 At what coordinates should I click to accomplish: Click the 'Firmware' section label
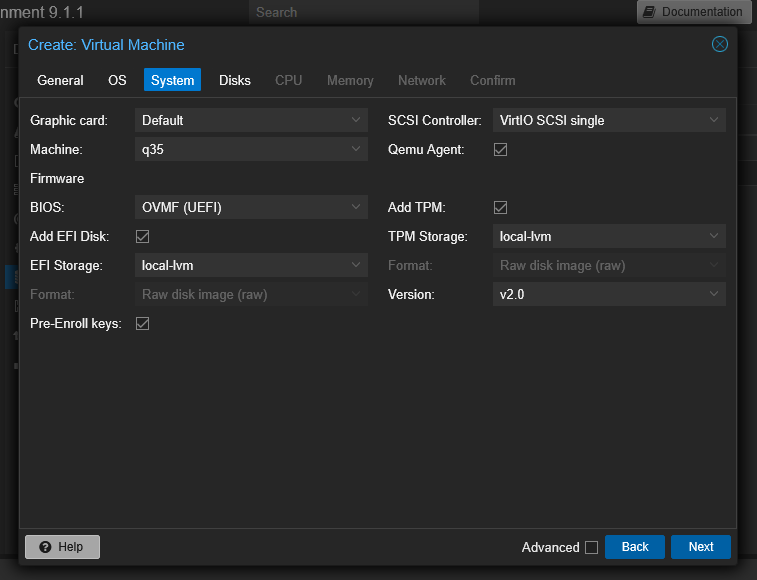pyautogui.click(x=57, y=179)
